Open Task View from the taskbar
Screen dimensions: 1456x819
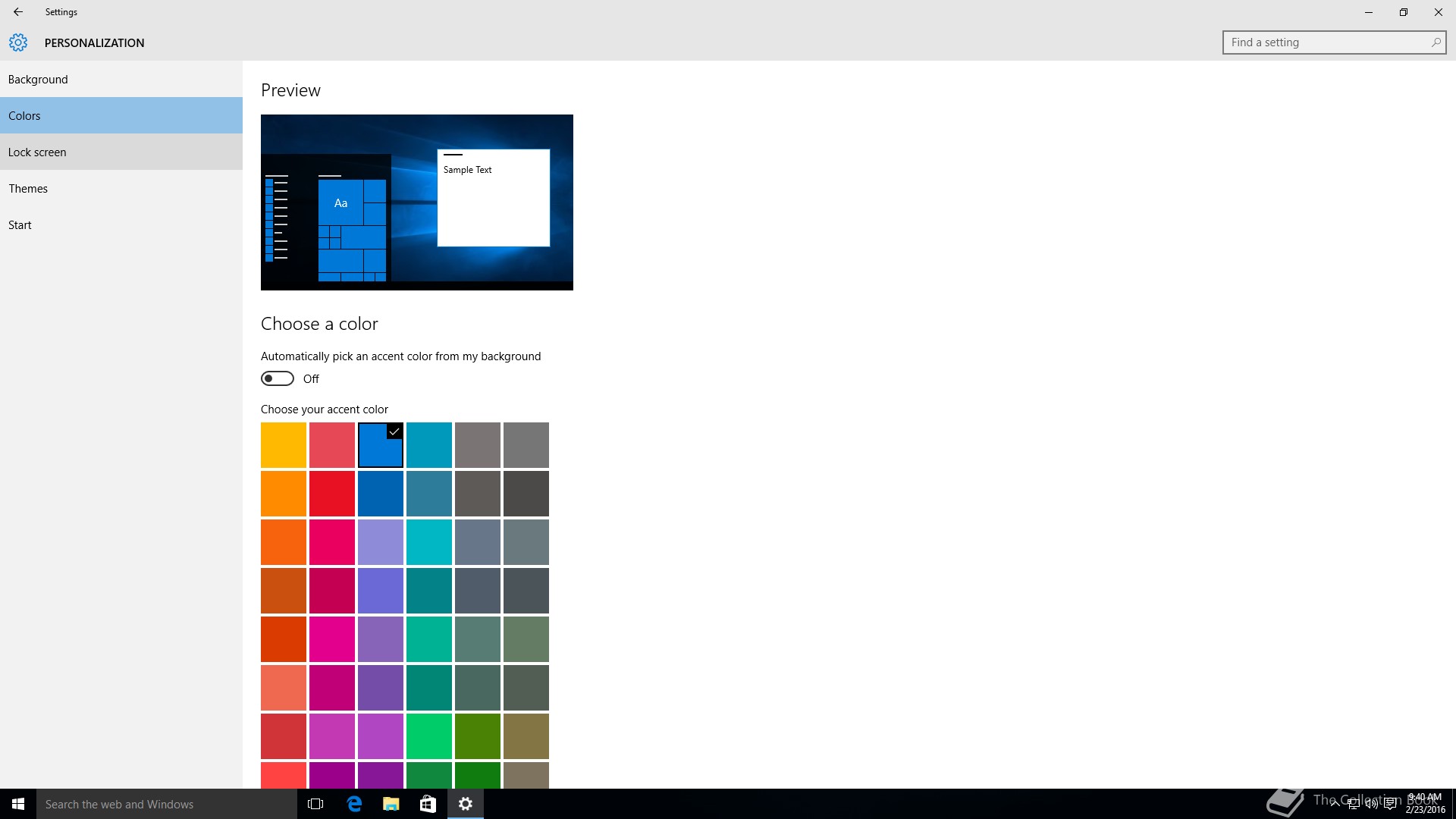pos(315,804)
